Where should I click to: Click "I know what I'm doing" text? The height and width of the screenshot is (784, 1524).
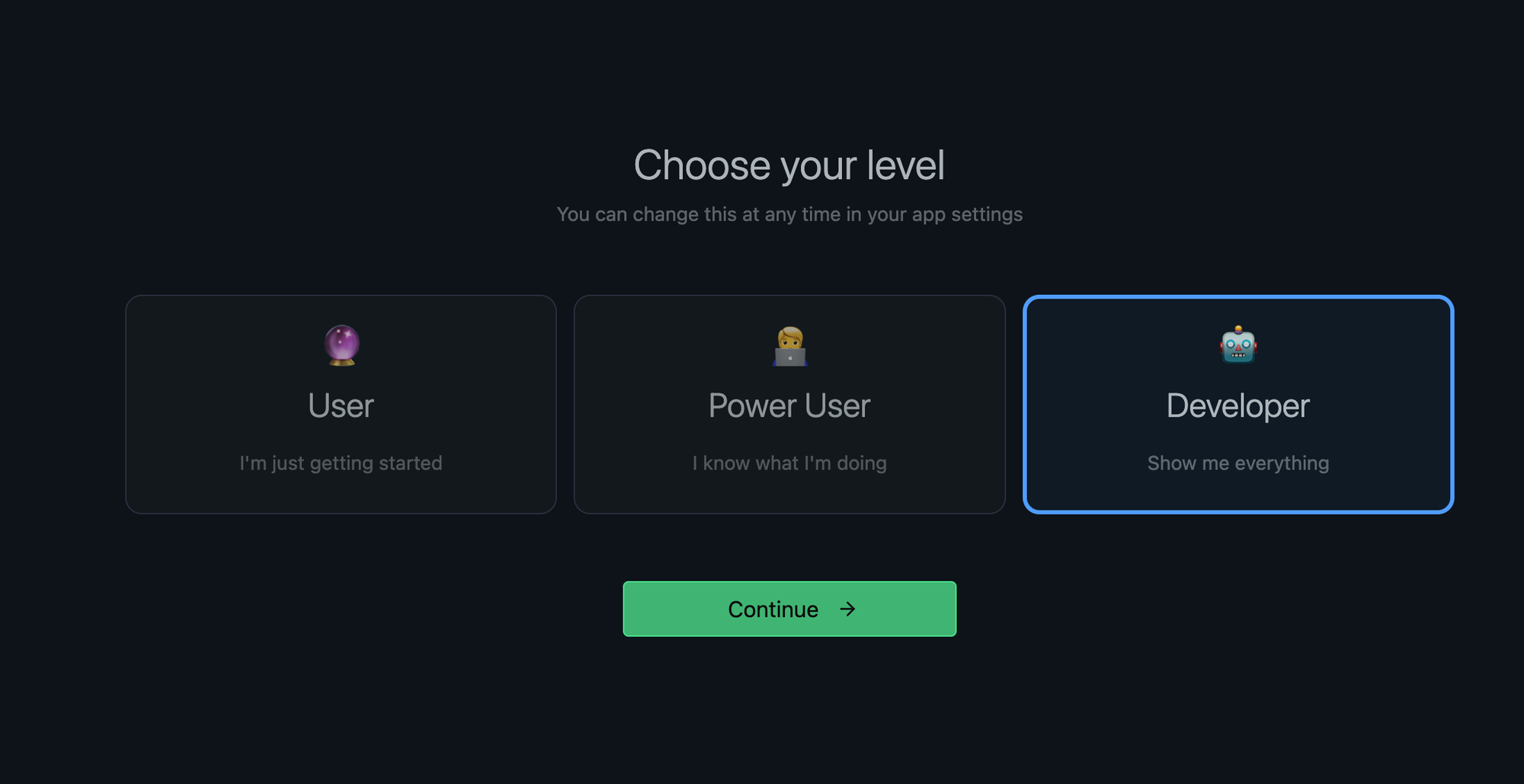point(789,463)
